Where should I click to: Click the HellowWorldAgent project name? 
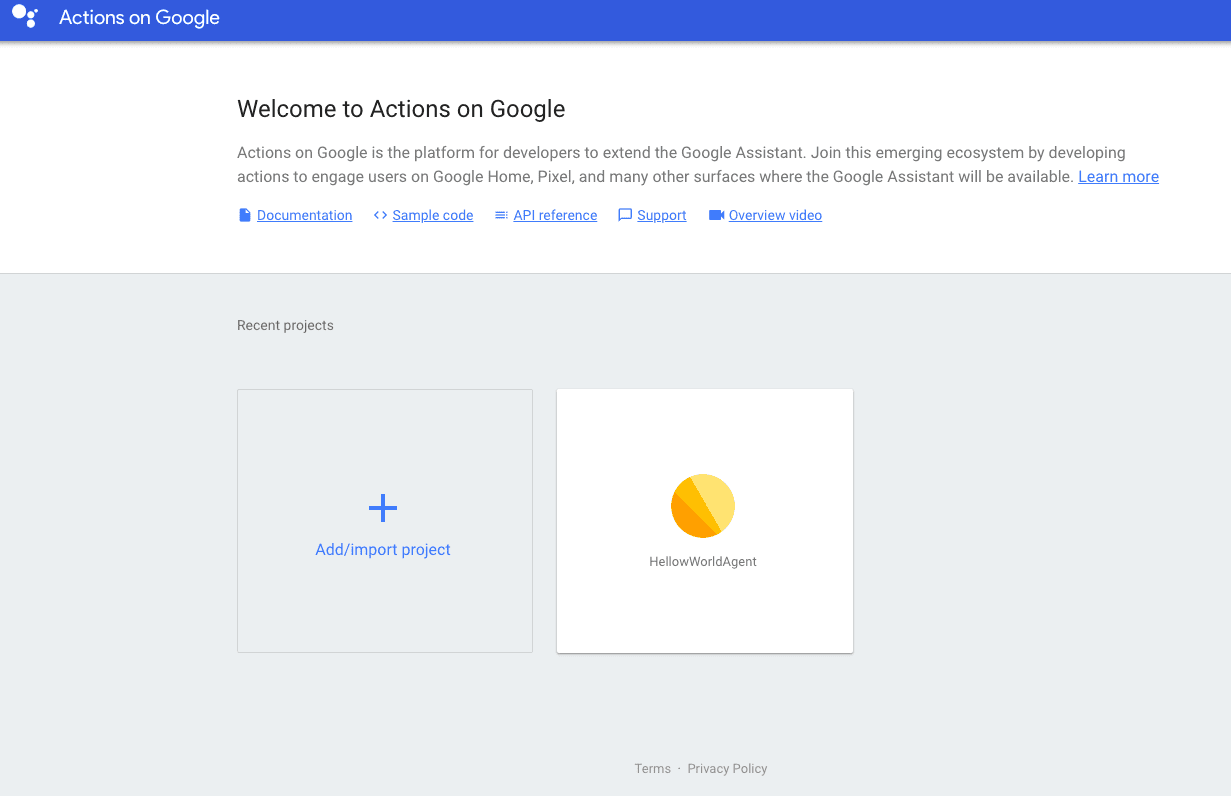703,562
